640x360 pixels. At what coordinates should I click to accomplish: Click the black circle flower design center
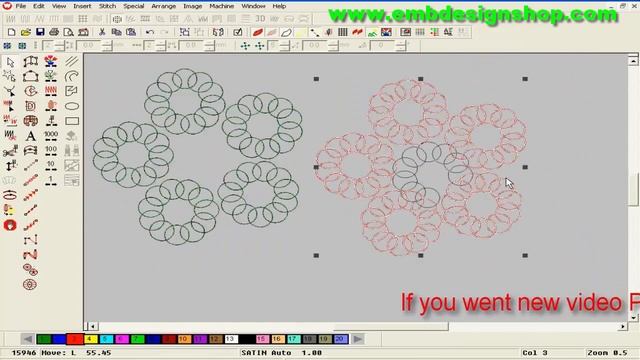pyautogui.click(x=432, y=175)
